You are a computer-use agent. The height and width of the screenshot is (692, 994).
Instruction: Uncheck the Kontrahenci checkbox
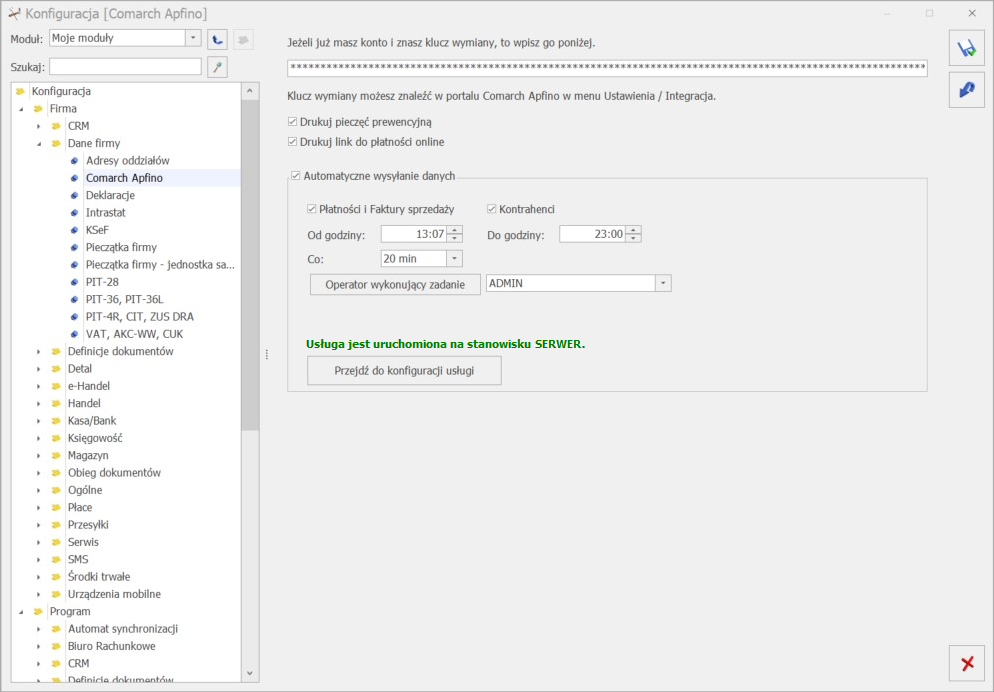pos(491,209)
